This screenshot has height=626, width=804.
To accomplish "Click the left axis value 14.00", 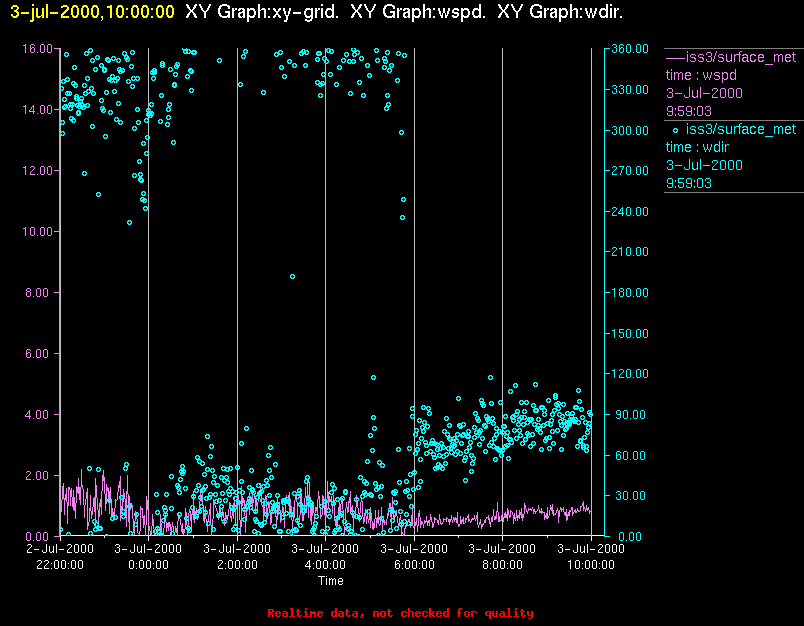I will [x=37, y=110].
